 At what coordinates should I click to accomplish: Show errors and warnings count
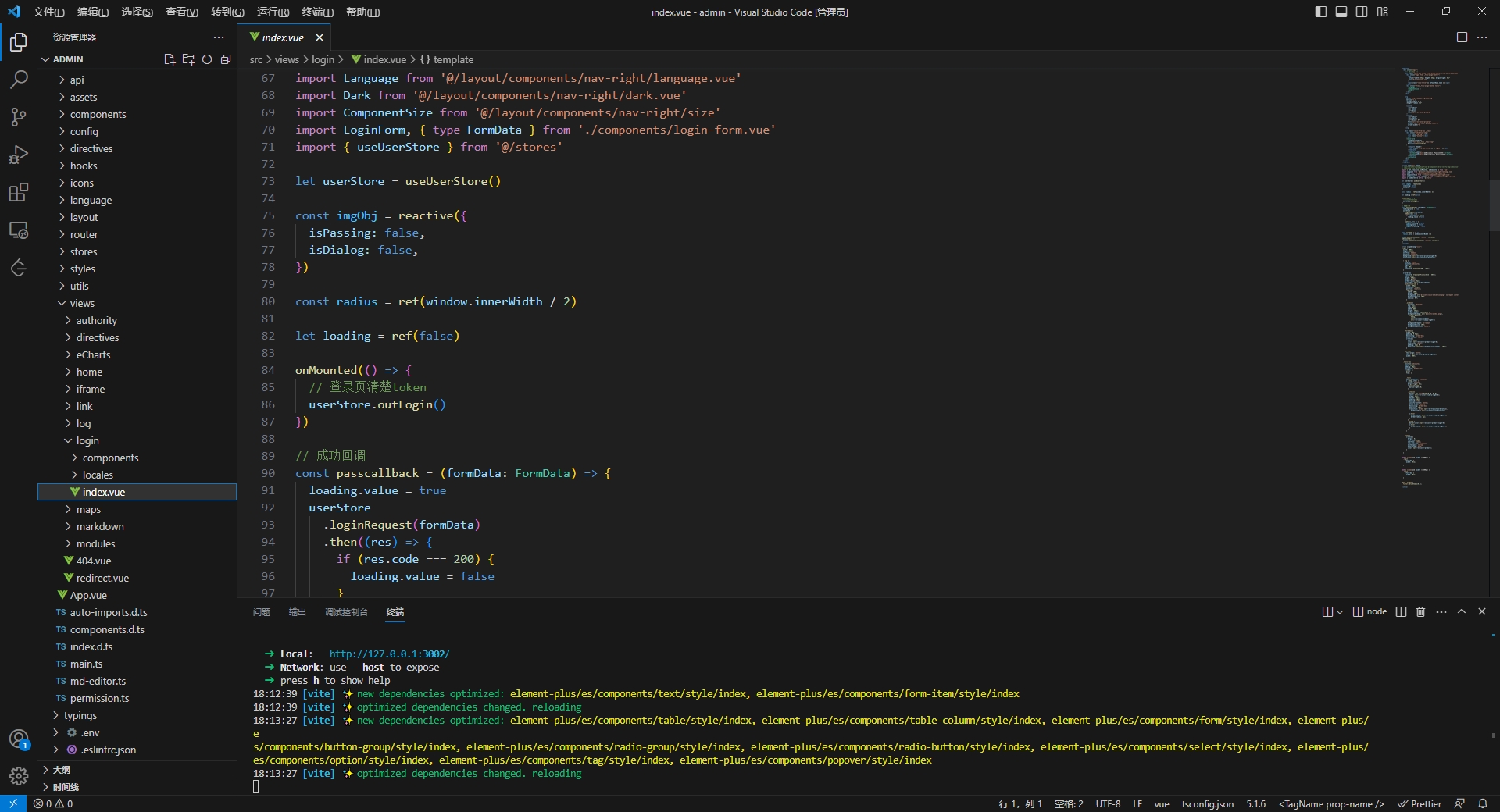point(53,803)
